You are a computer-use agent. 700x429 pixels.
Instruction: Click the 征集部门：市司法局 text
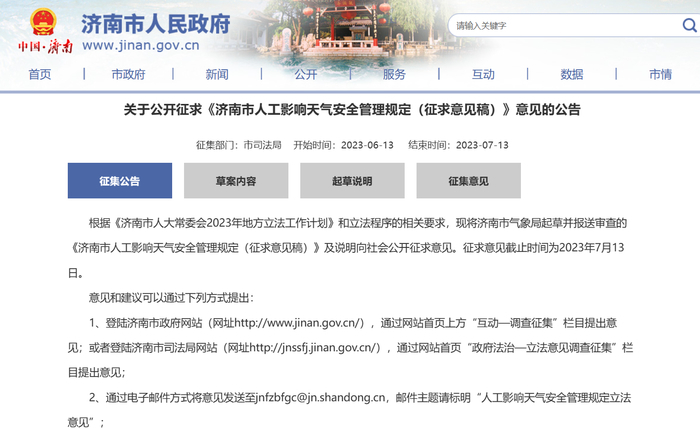[239, 145]
